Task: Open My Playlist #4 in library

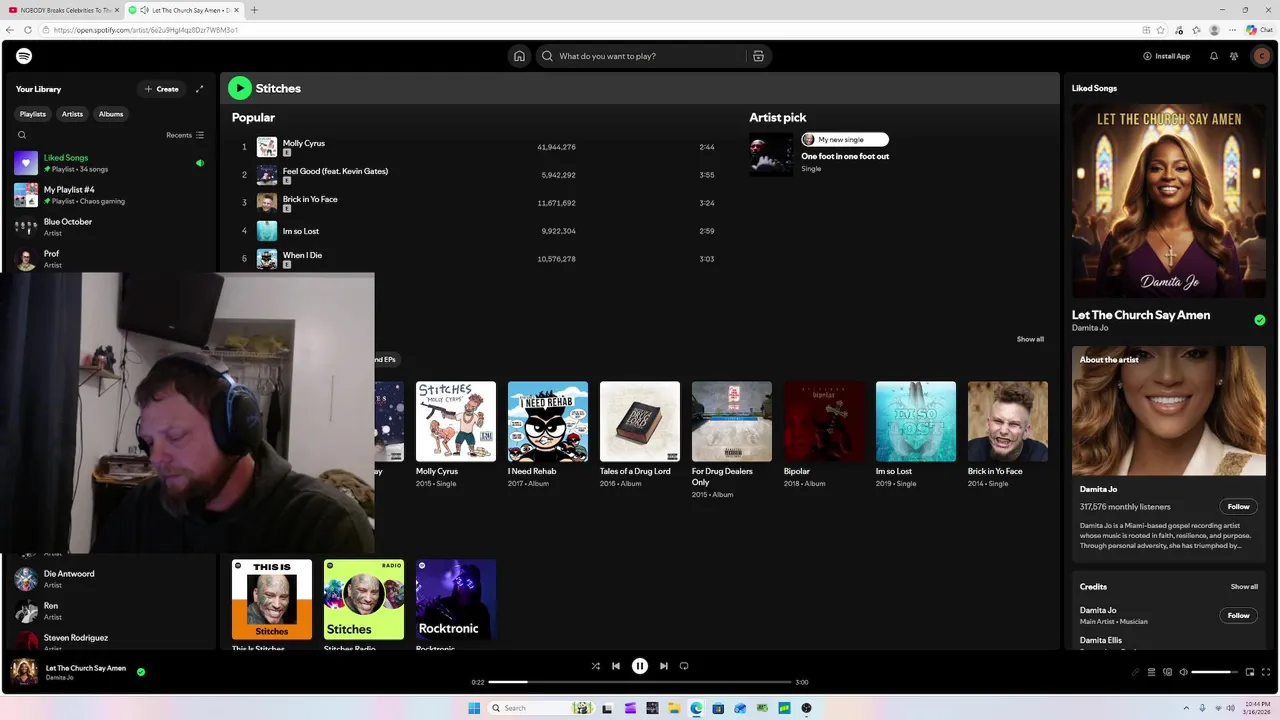Action: point(110,195)
